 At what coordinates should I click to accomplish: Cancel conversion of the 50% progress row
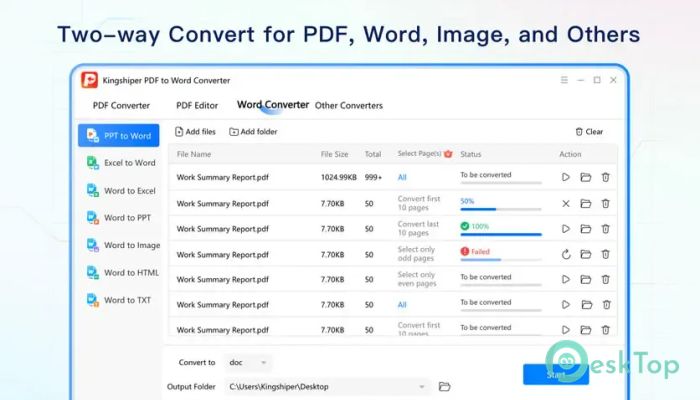point(566,204)
